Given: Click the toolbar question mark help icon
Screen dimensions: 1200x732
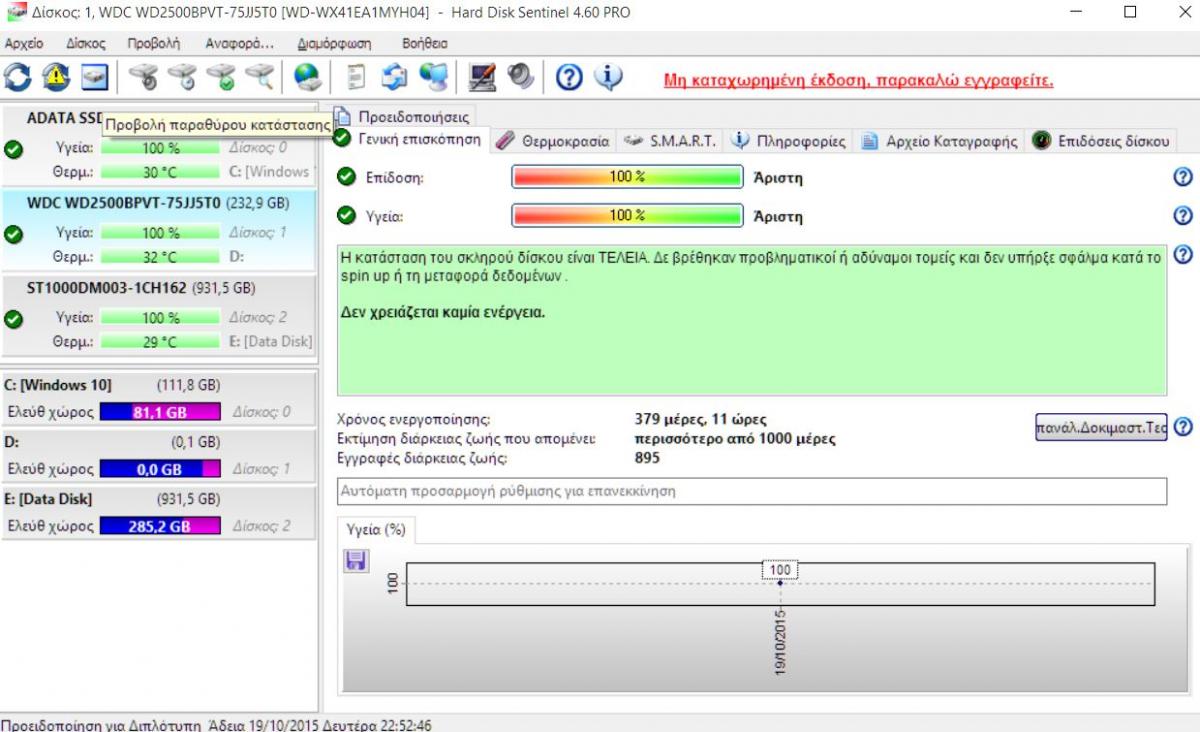Looking at the screenshot, I should 569,77.
